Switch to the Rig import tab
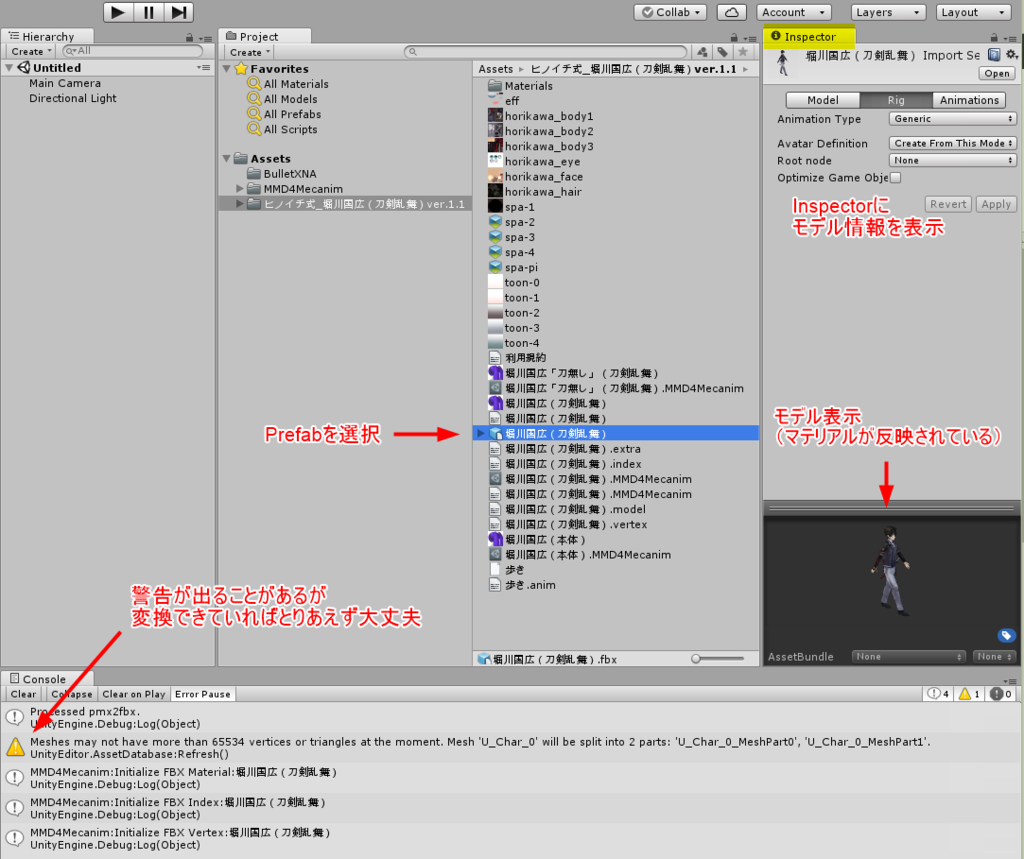Image resolution: width=1024 pixels, height=859 pixels. [896, 100]
